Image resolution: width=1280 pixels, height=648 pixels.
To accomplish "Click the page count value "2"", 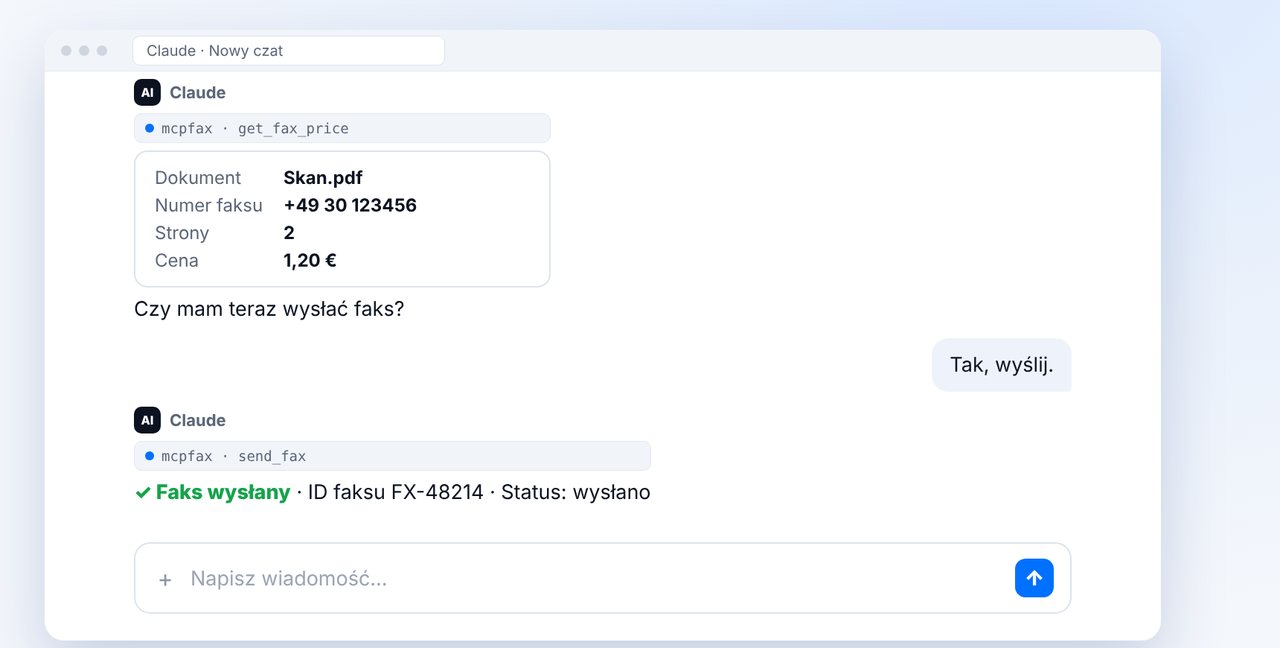I will pyautogui.click(x=289, y=233).
